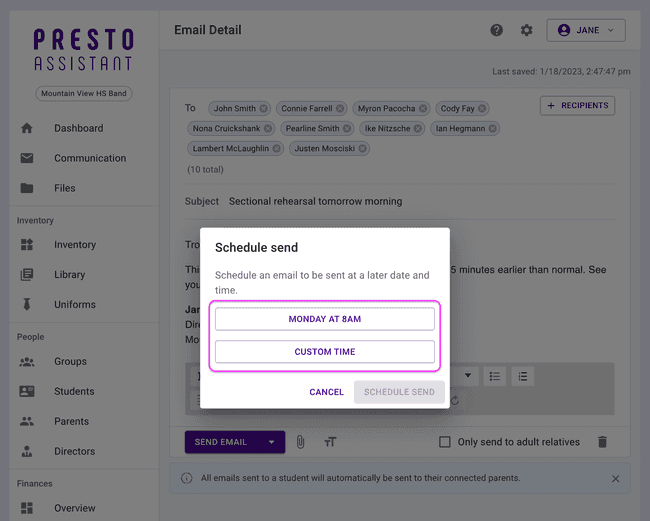Screen dimensions: 650x521
Task: Open Uniforms in the sidebar
Action: 75,304
